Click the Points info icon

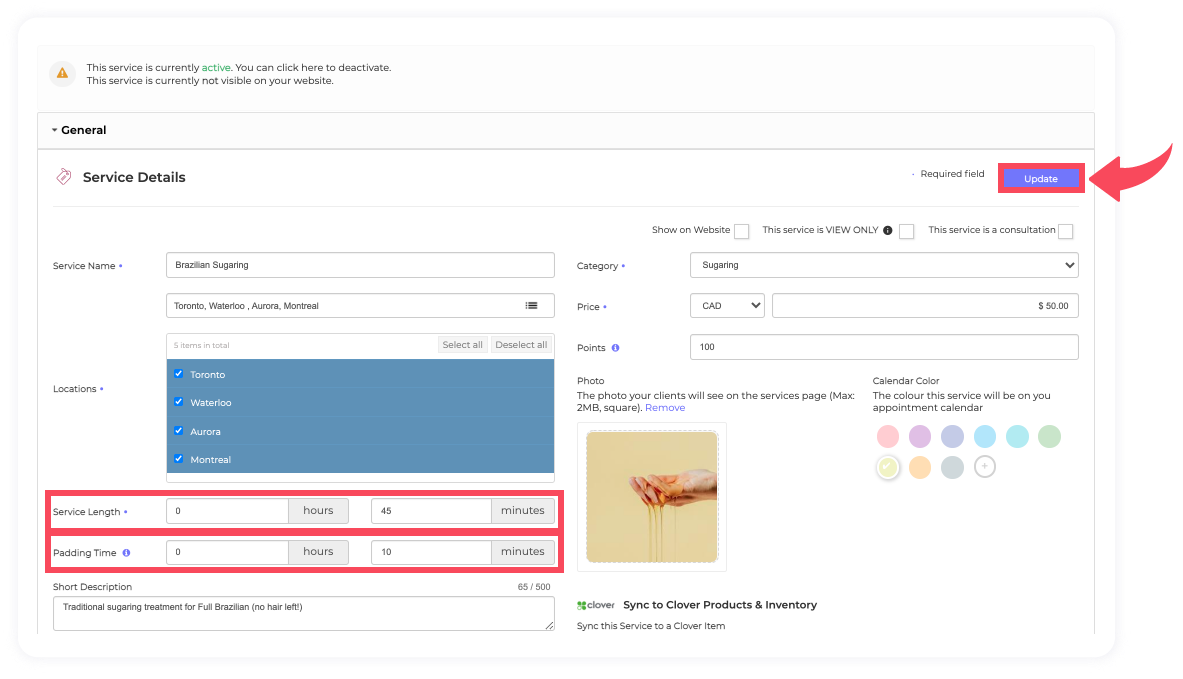point(615,348)
